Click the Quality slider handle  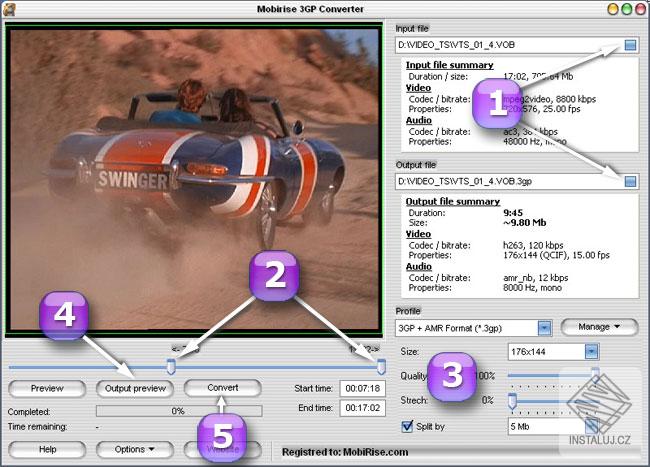tap(595, 374)
